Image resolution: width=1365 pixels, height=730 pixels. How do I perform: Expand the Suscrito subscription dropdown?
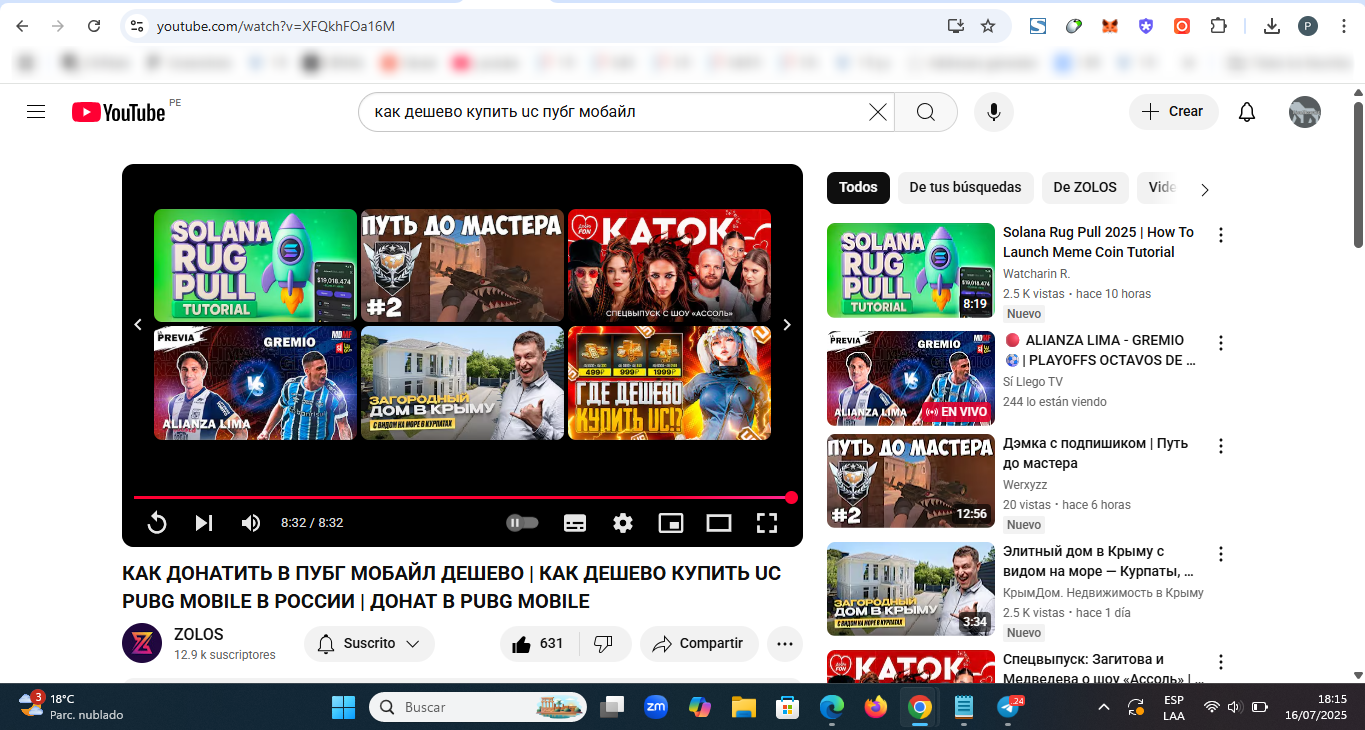point(369,644)
